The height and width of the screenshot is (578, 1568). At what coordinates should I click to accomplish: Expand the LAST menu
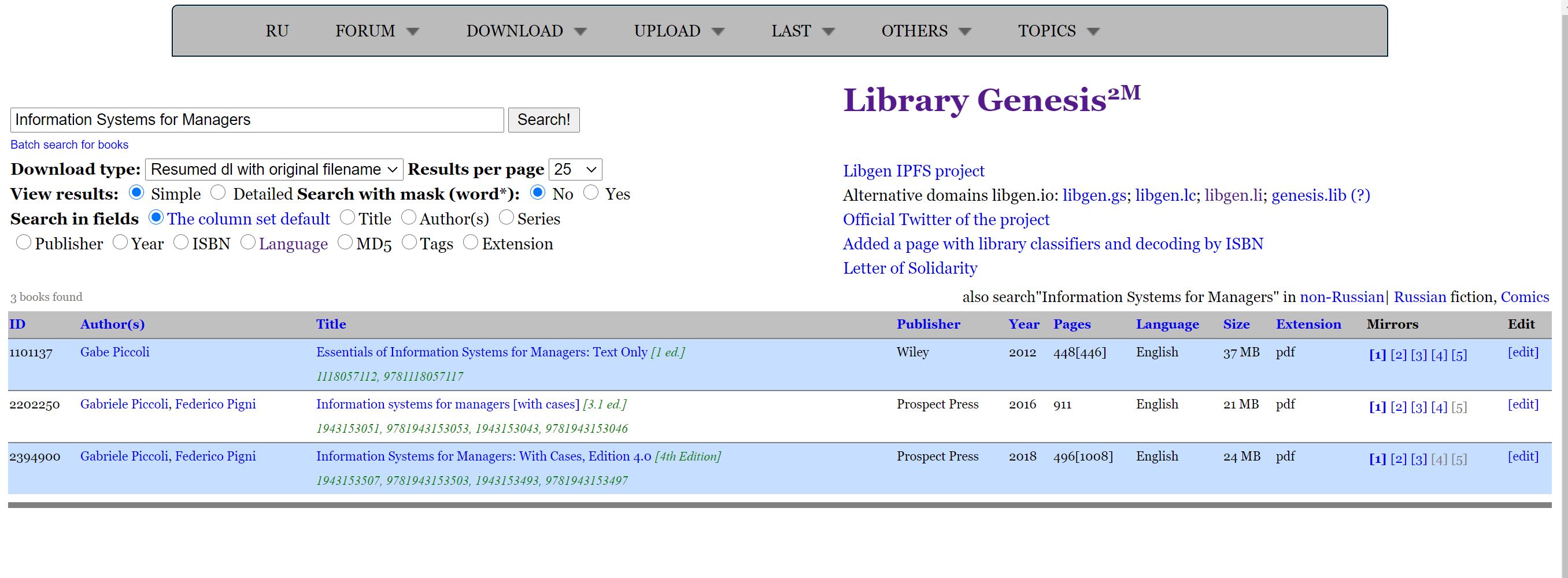pyautogui.click(x=803, y=31)
